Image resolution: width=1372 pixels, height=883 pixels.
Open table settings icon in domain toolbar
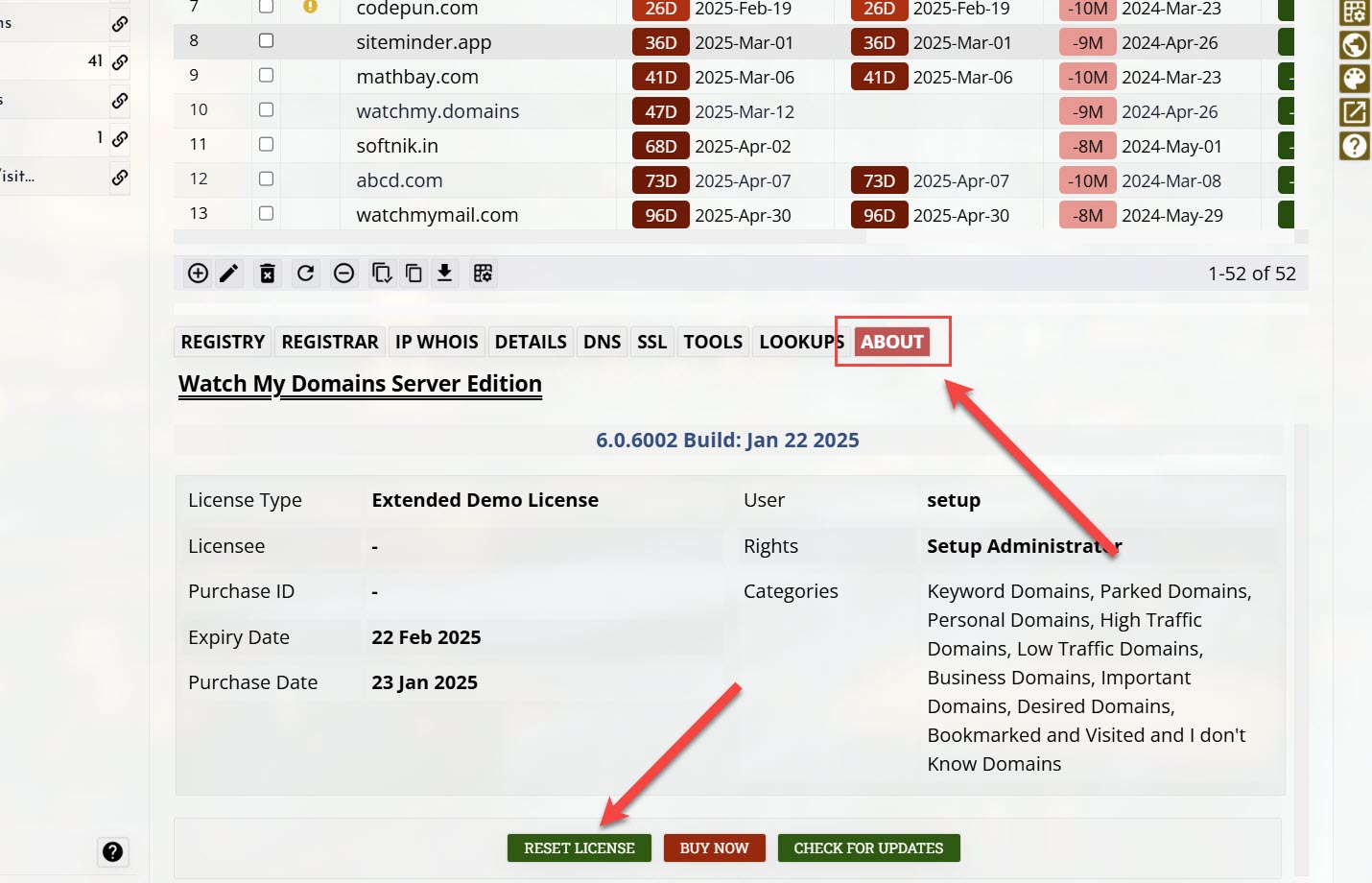pyautogui.click(x=483, y=274)
